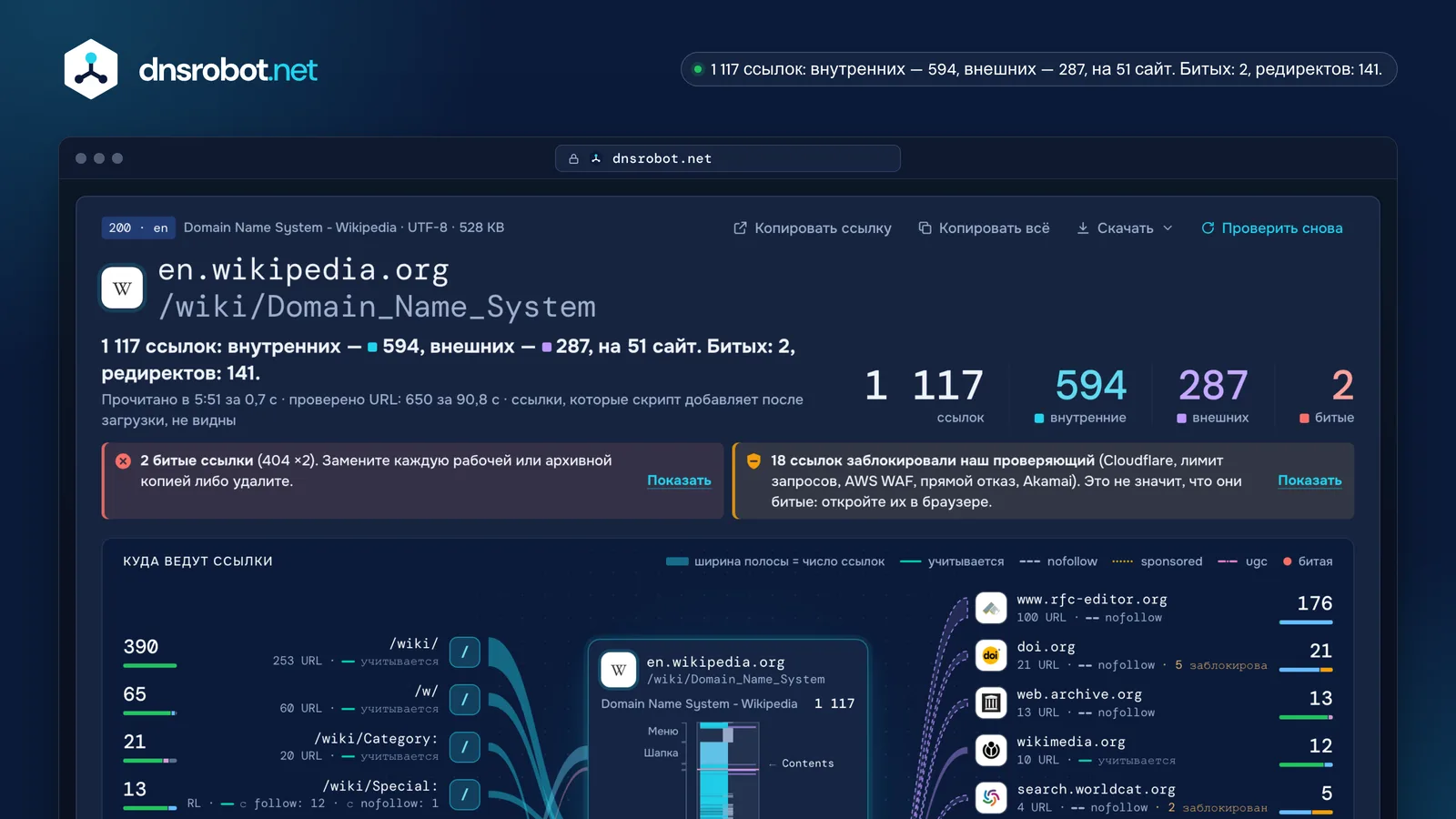
Task: Click the summary status pill at top right
Action: (1038, 69)
